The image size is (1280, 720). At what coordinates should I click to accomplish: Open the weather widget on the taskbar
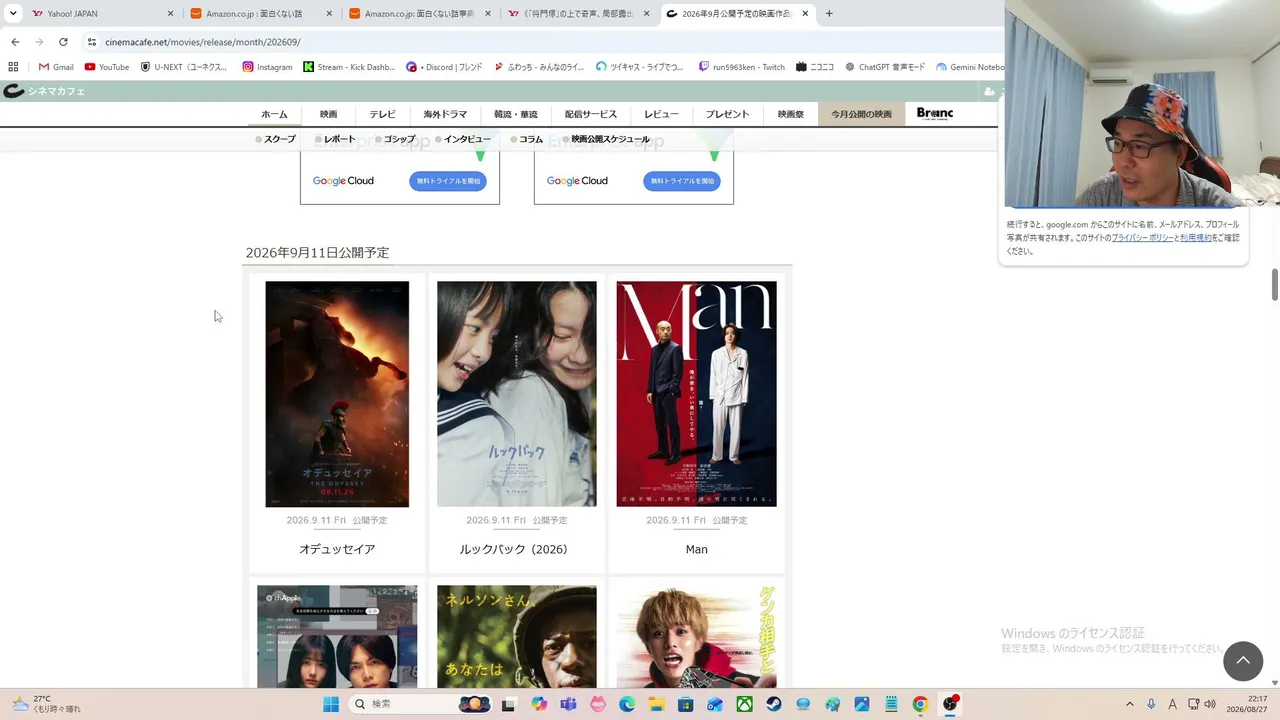click(x=46, y=704)
